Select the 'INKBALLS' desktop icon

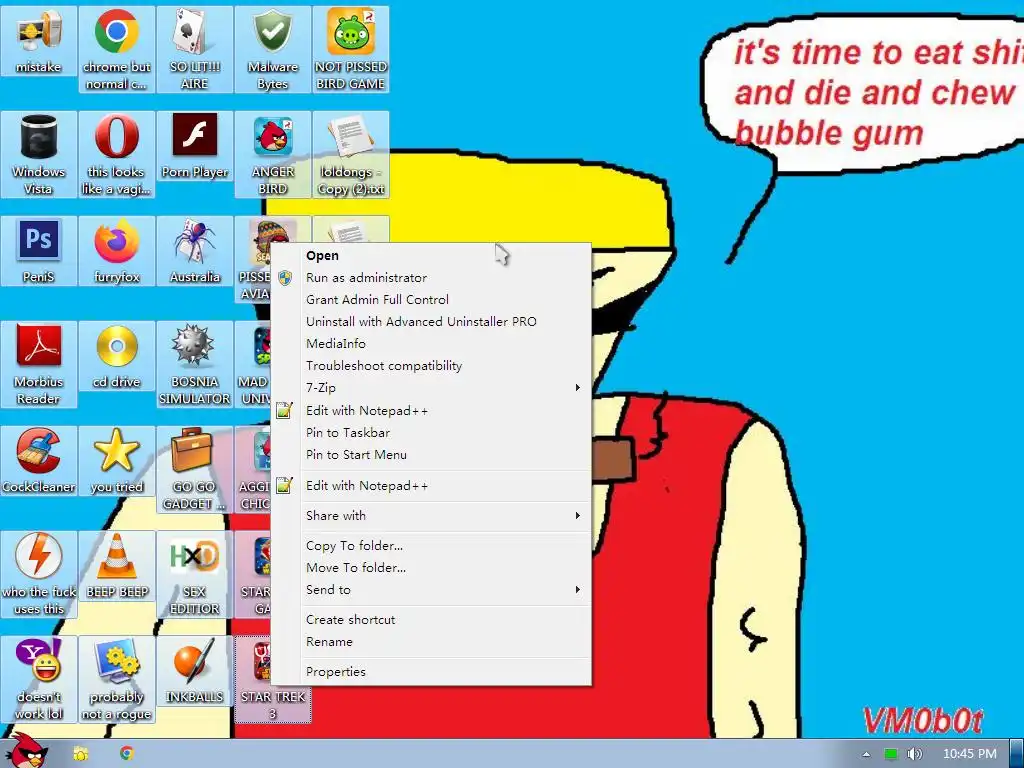[x=195, y=671]
